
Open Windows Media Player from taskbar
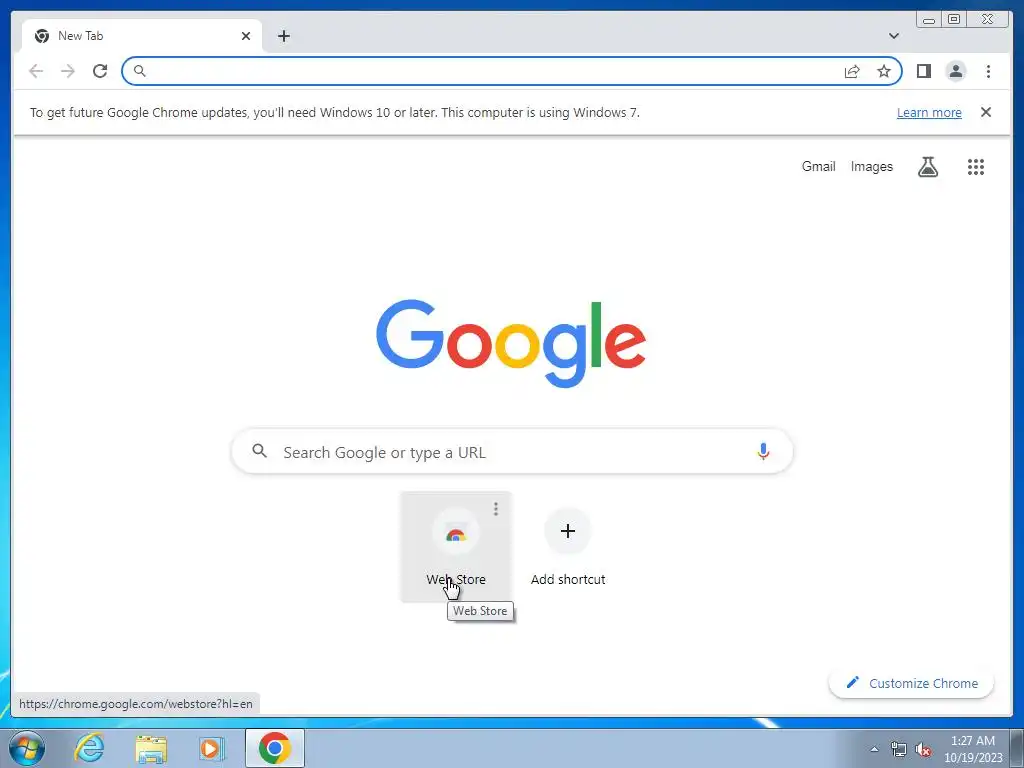(x=211, y=748)
